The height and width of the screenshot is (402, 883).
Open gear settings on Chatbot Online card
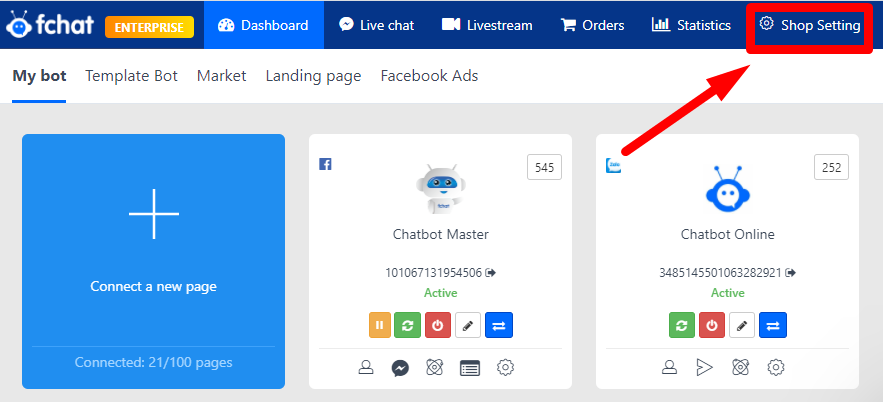[x=776, y=368]
